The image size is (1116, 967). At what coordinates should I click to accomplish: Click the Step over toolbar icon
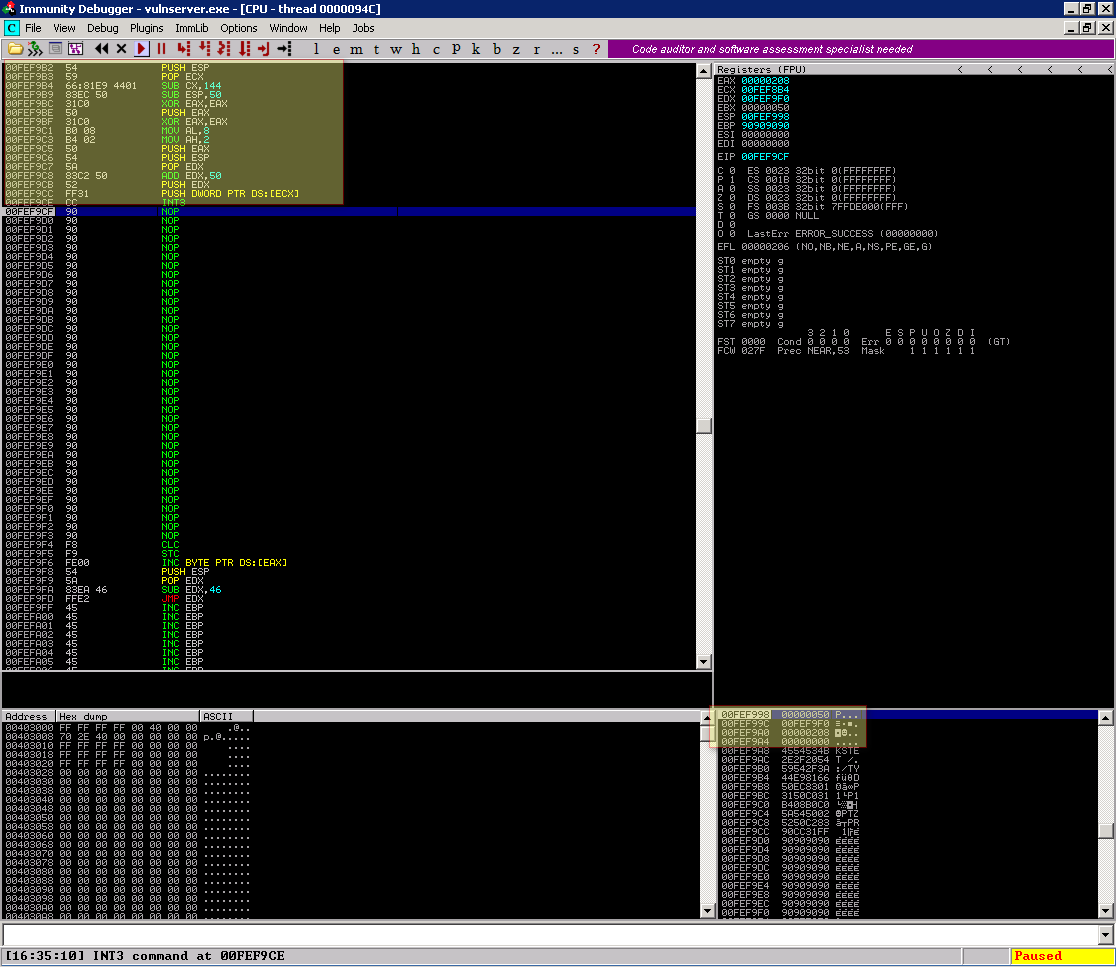pyautogui.click(x=204, y=49)
